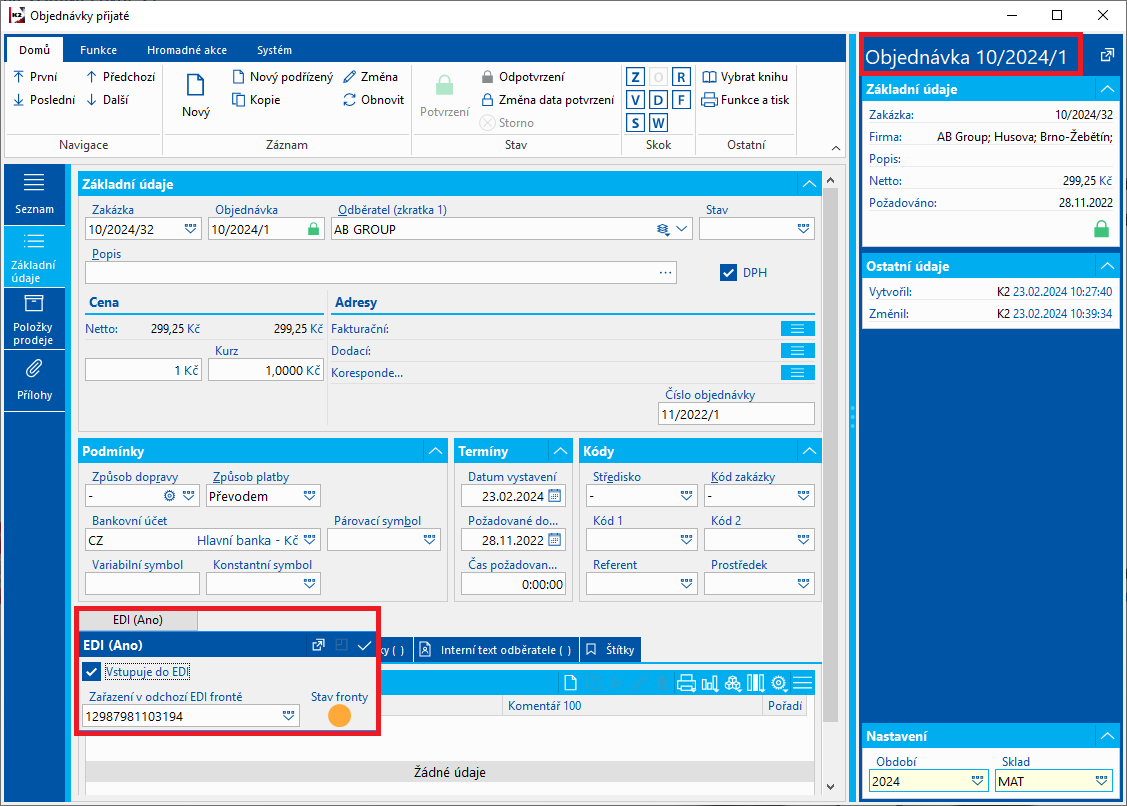Image resolution: width=1127 pixels, height=806 pixels.
Task: Jump to Z document
Action: pyautogui.click(x=635, y=77)
